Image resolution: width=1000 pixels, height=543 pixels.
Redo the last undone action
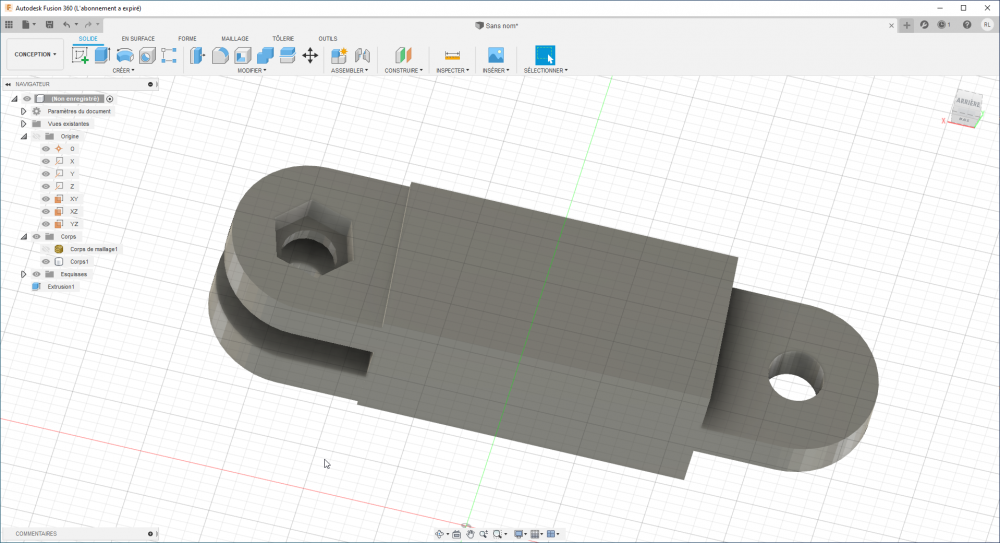pos(88,25)
